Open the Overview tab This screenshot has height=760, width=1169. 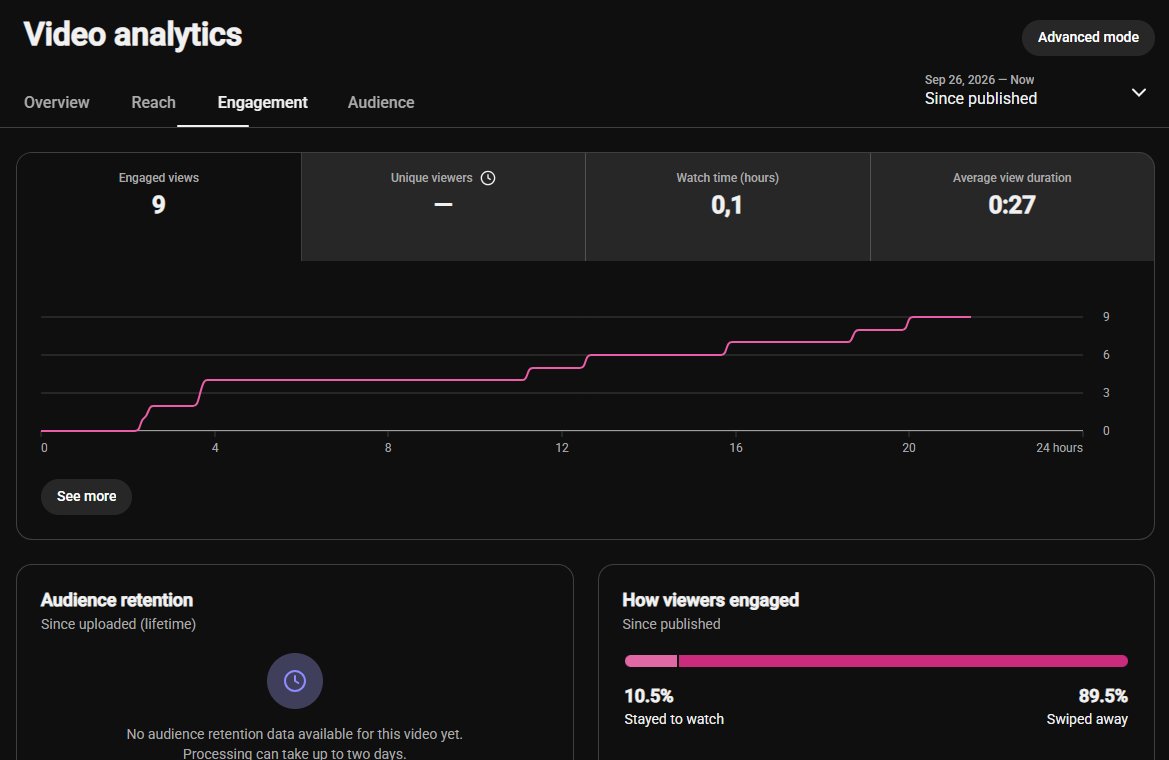pos(57,103)
